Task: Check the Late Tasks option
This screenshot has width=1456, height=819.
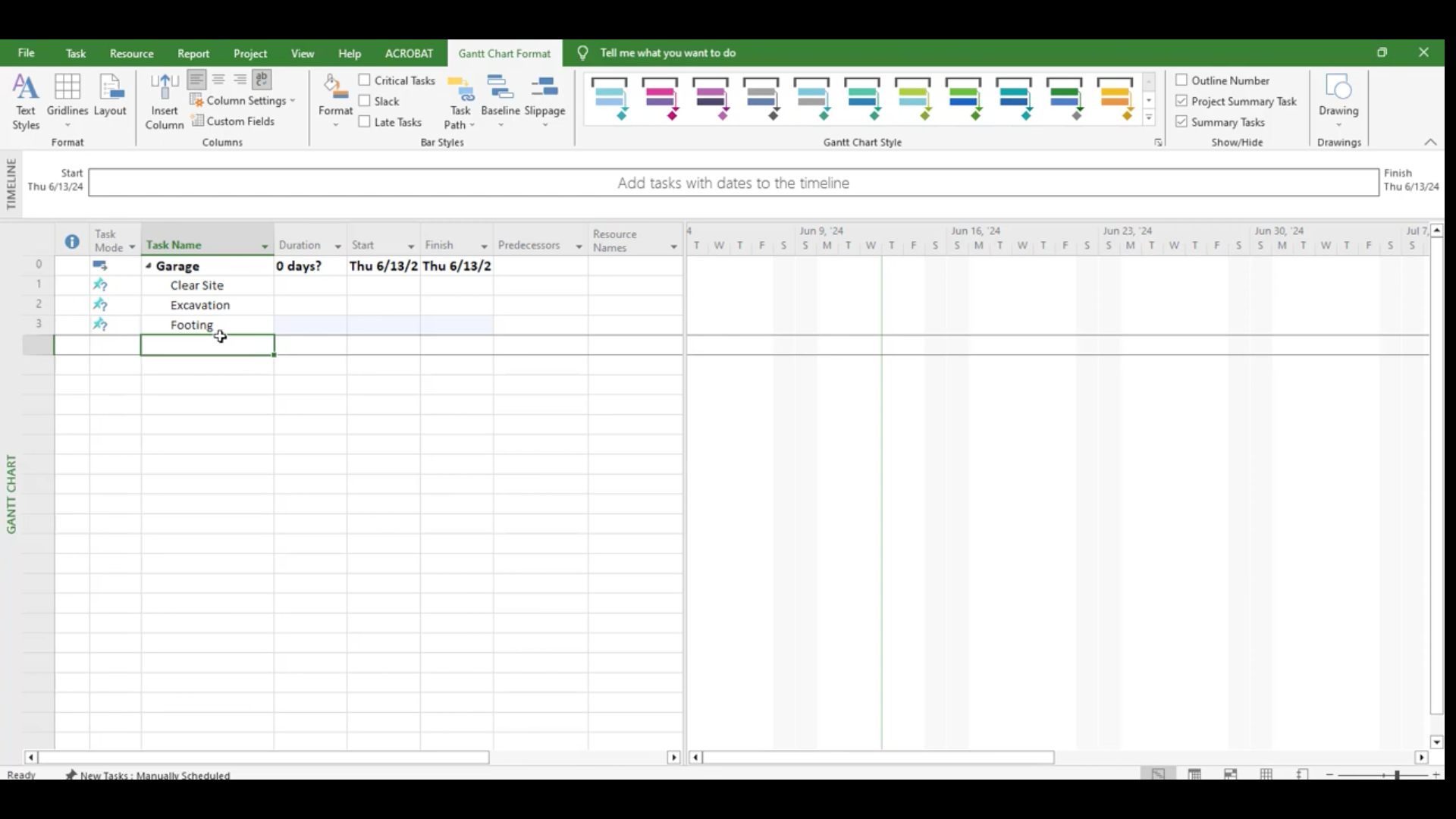Action: (365, 122)
